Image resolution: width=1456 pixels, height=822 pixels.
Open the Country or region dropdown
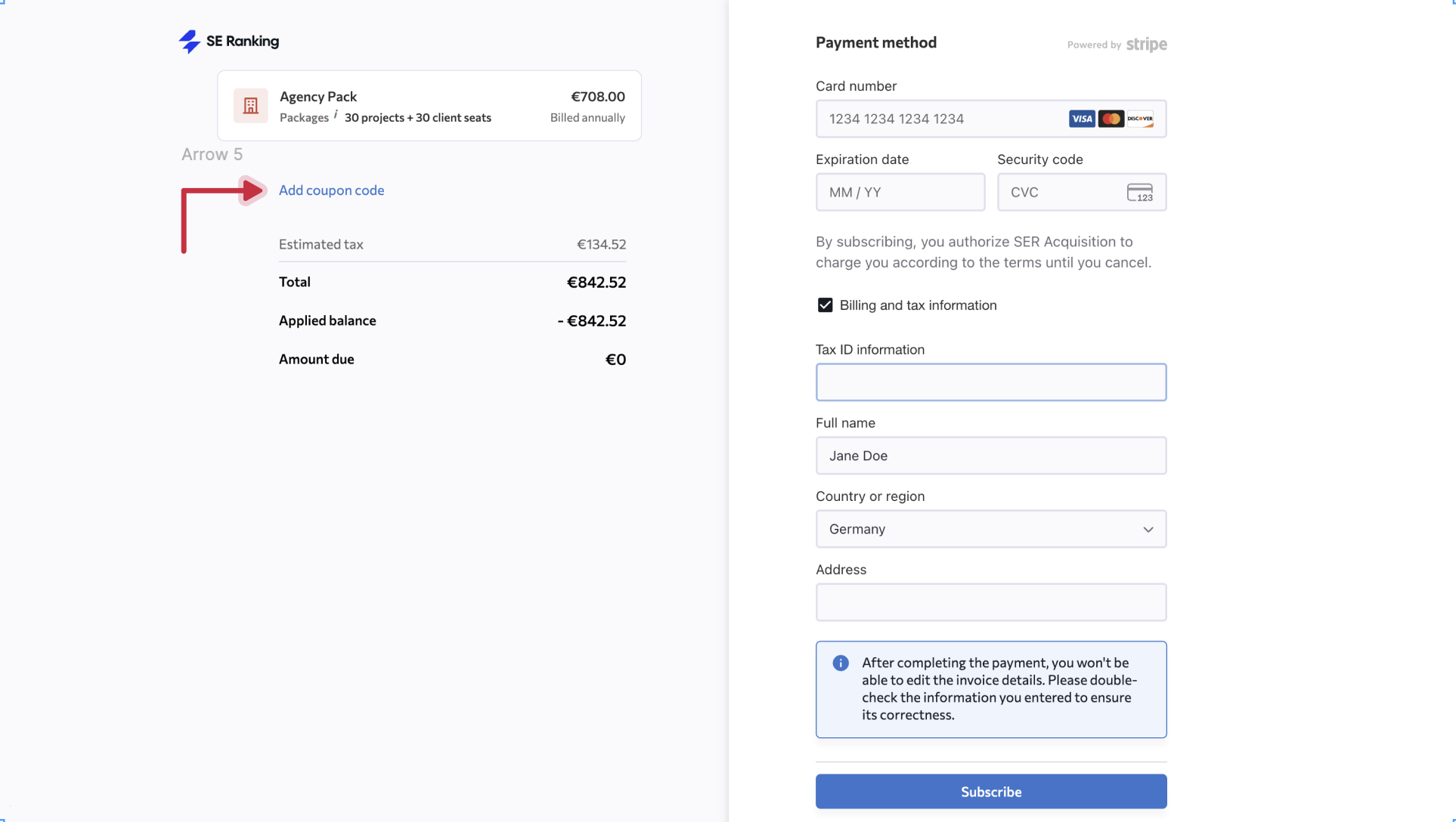click(983, 529)
